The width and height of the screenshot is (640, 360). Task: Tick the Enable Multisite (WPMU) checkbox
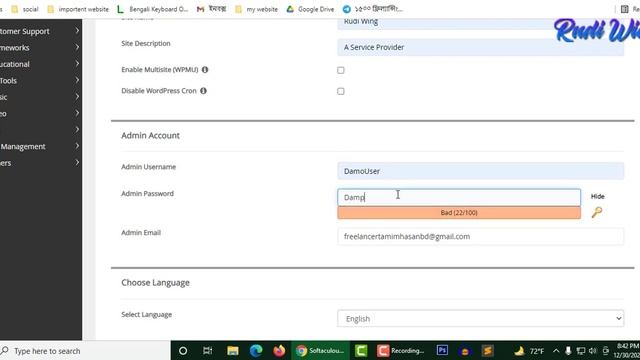pyautogui.click(x=341, y=70)
